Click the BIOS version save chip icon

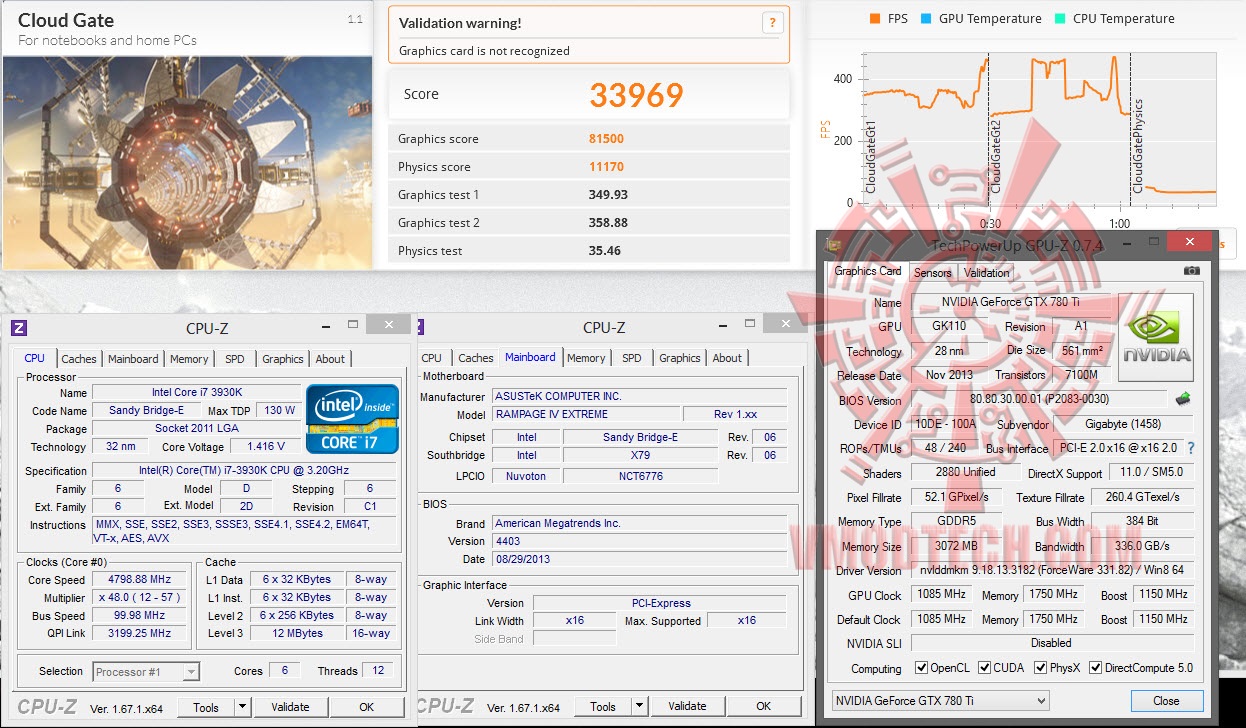point(1183,399)
